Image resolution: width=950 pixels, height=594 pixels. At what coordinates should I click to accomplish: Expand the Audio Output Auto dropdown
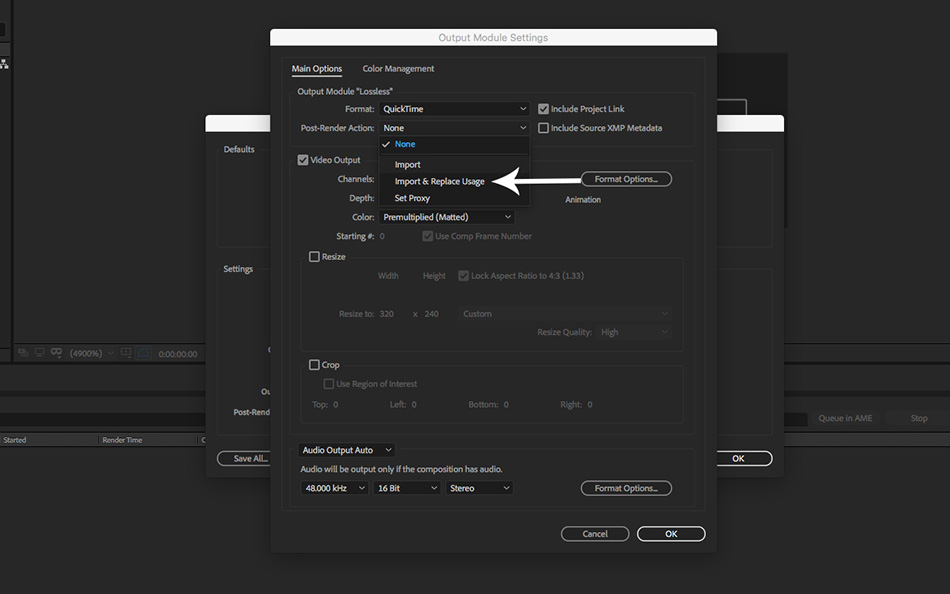tap(348, 450)
